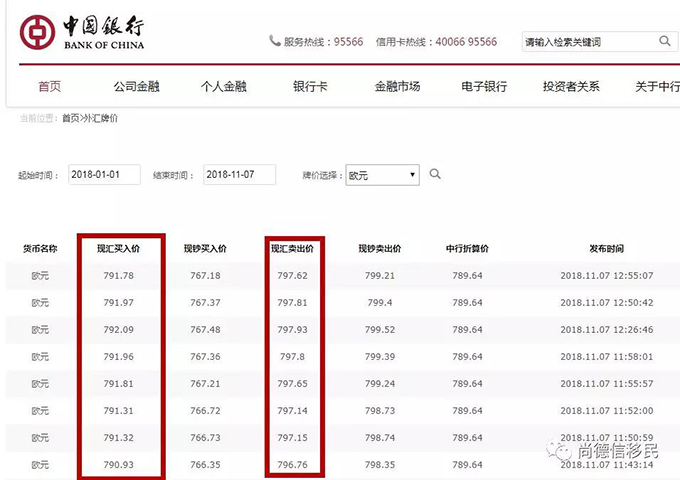
Task: Click the 首页 breadcrumb link
Action: (70, 119)
